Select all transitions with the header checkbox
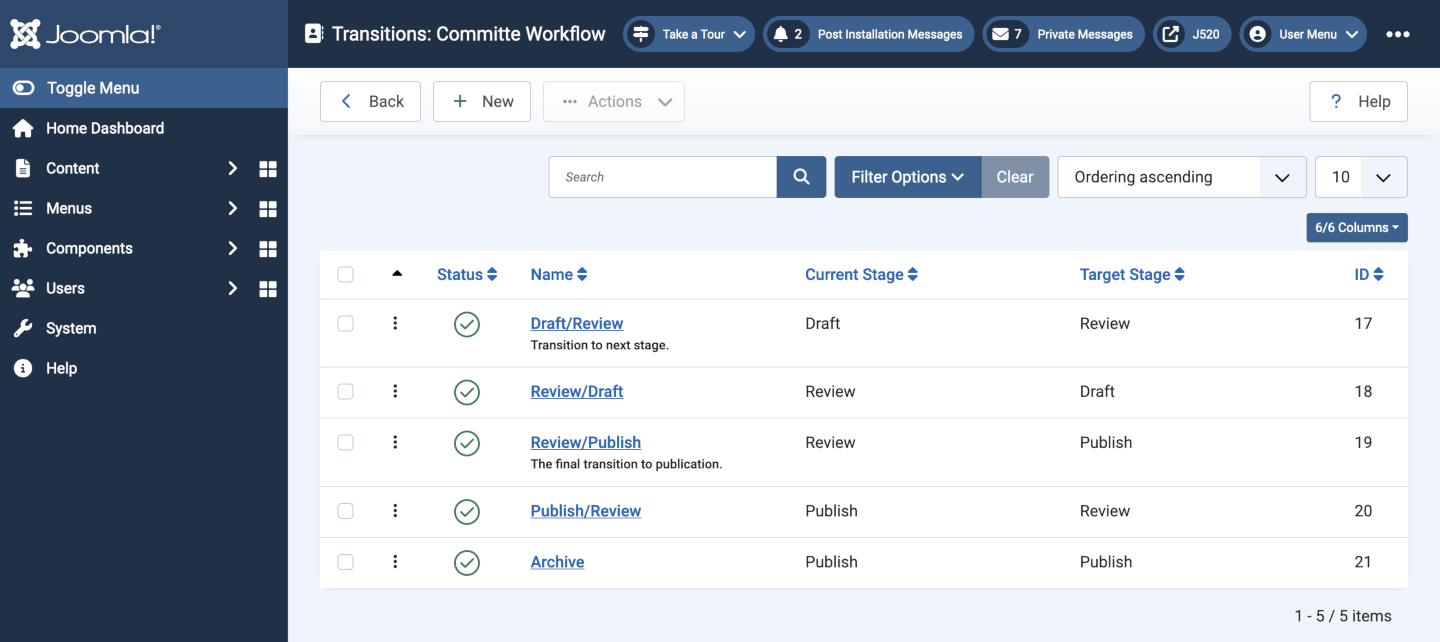Screen dimensions: 1440x642 [345, 274]
